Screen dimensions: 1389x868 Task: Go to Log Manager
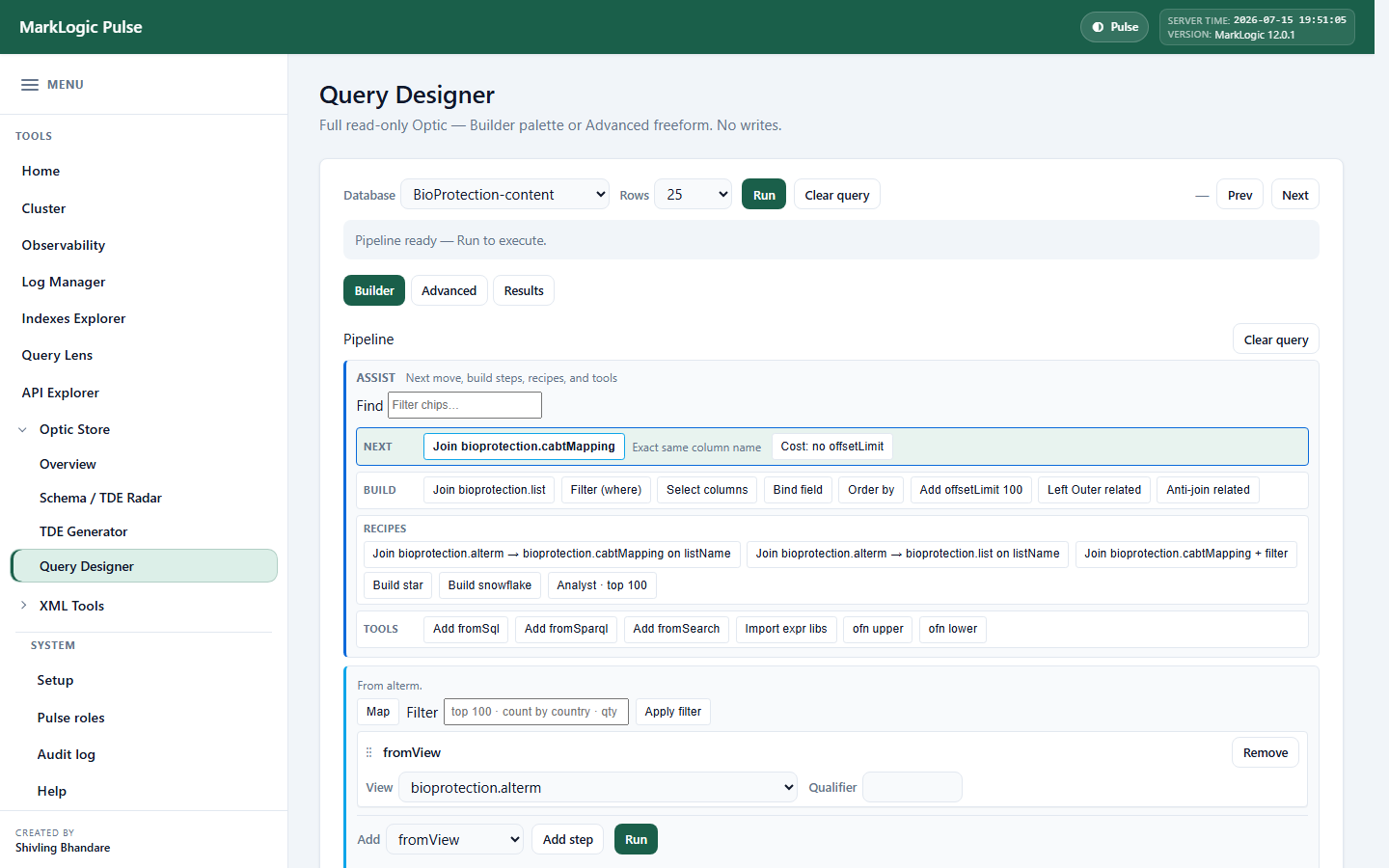click(64, 282)
